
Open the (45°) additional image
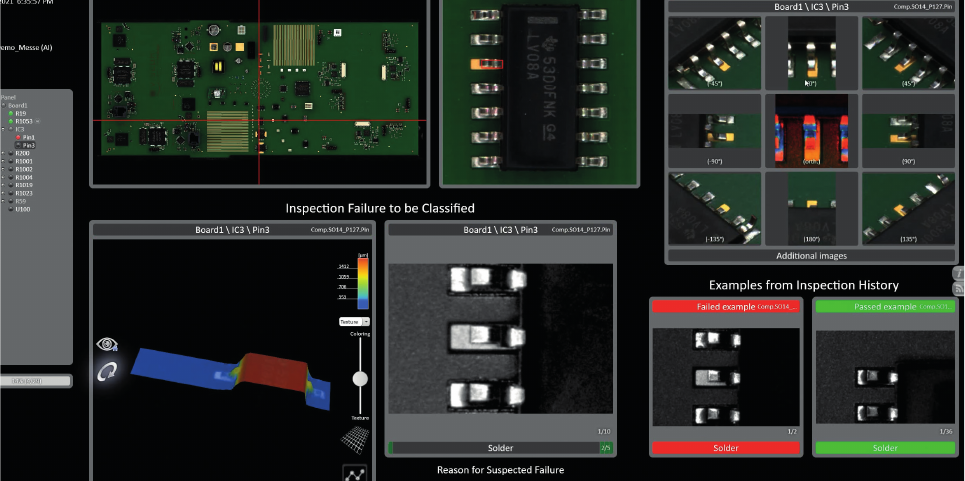pyautogui.click(x=908, y=53)
